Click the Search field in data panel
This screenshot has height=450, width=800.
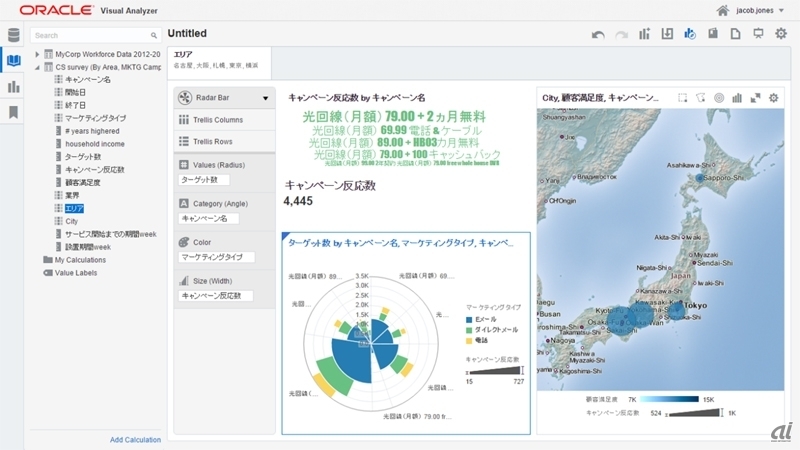tap(95, 35)
